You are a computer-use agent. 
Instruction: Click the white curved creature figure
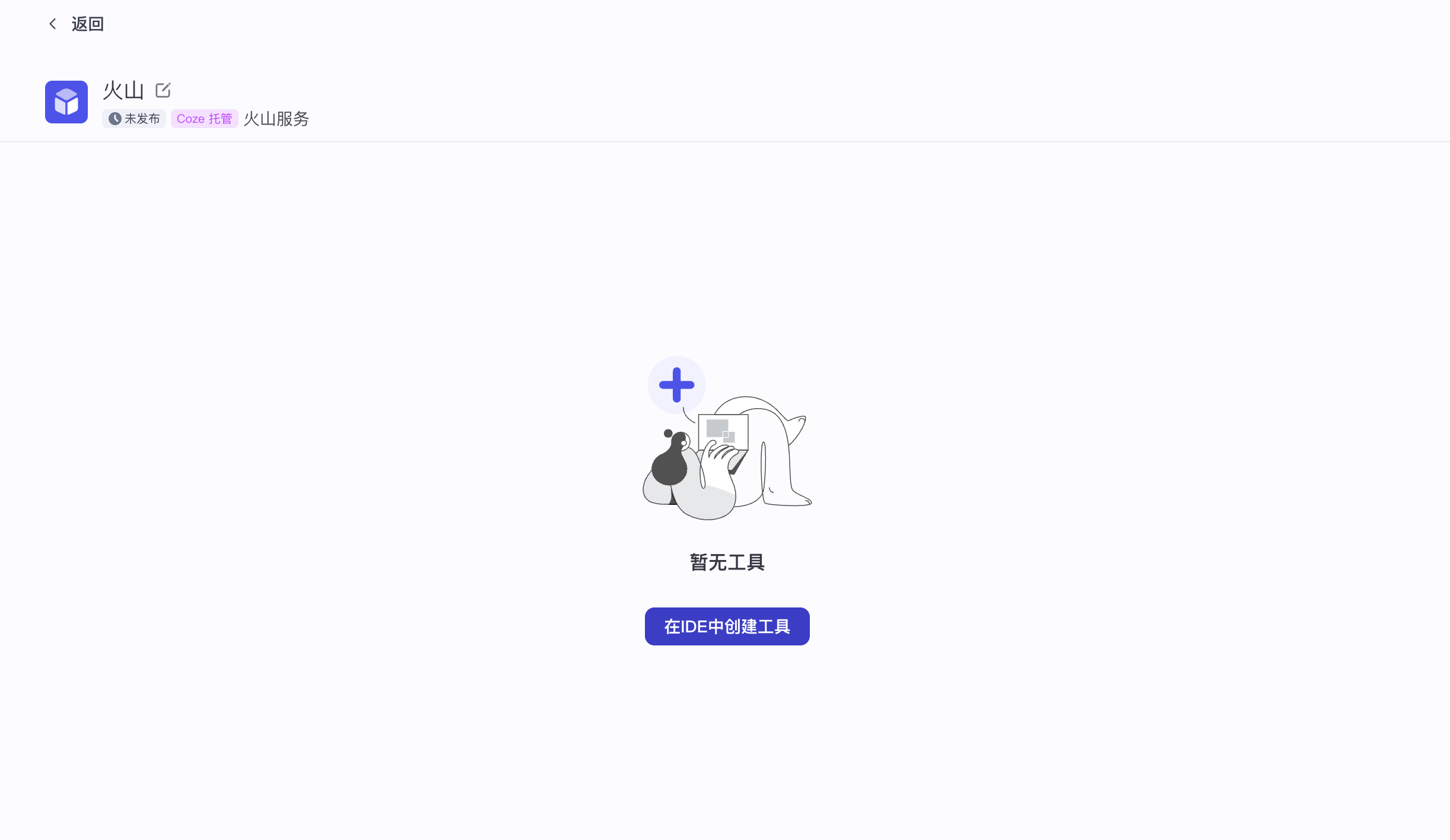[765, 451]
